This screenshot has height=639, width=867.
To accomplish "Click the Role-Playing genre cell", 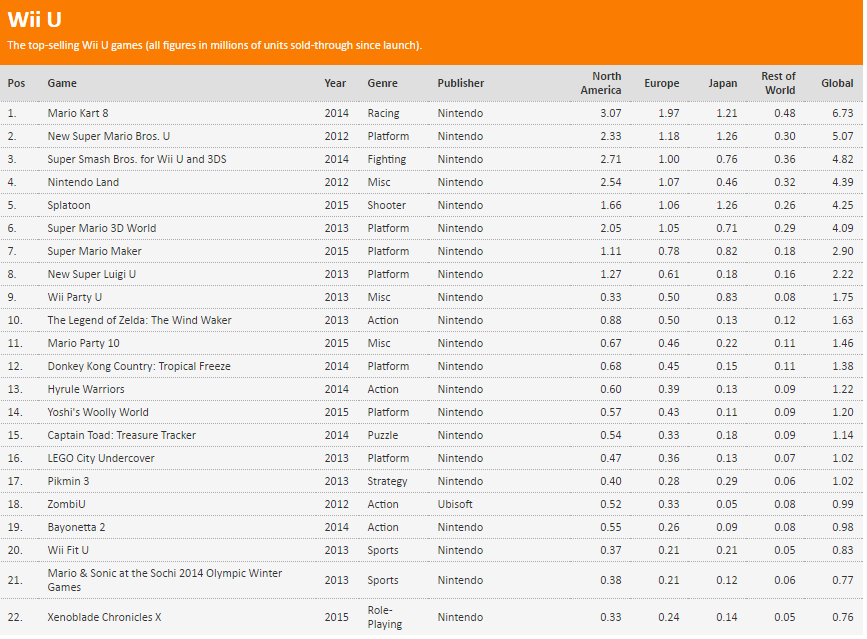I will (x=385, y=617).
